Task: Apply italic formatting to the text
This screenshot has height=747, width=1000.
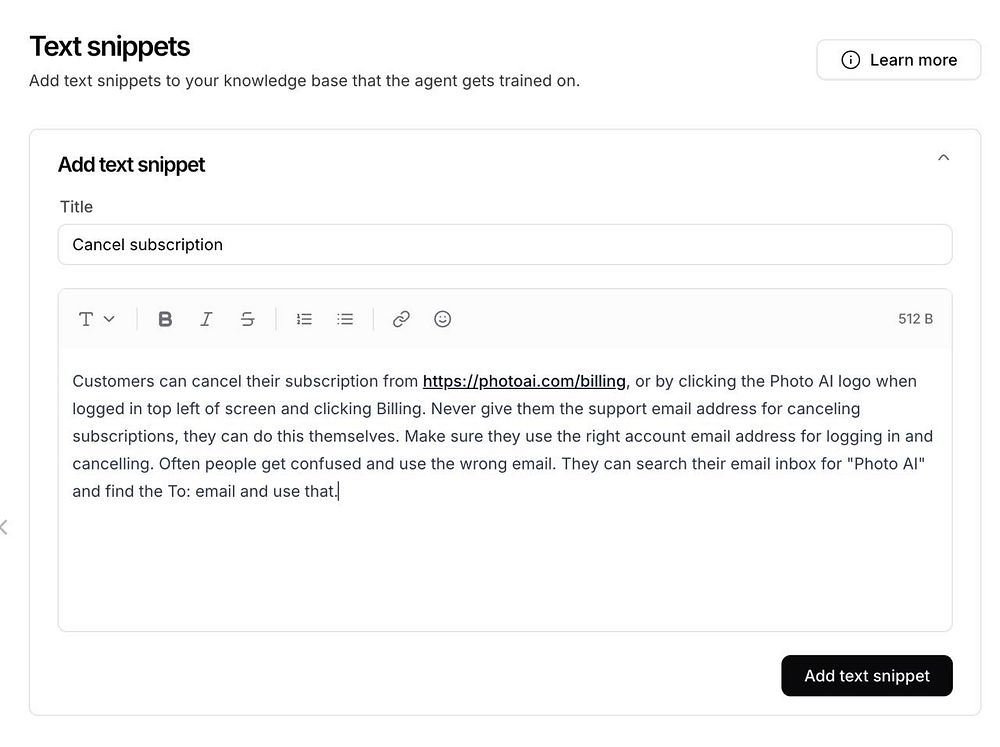Action: tap(206, 319)
